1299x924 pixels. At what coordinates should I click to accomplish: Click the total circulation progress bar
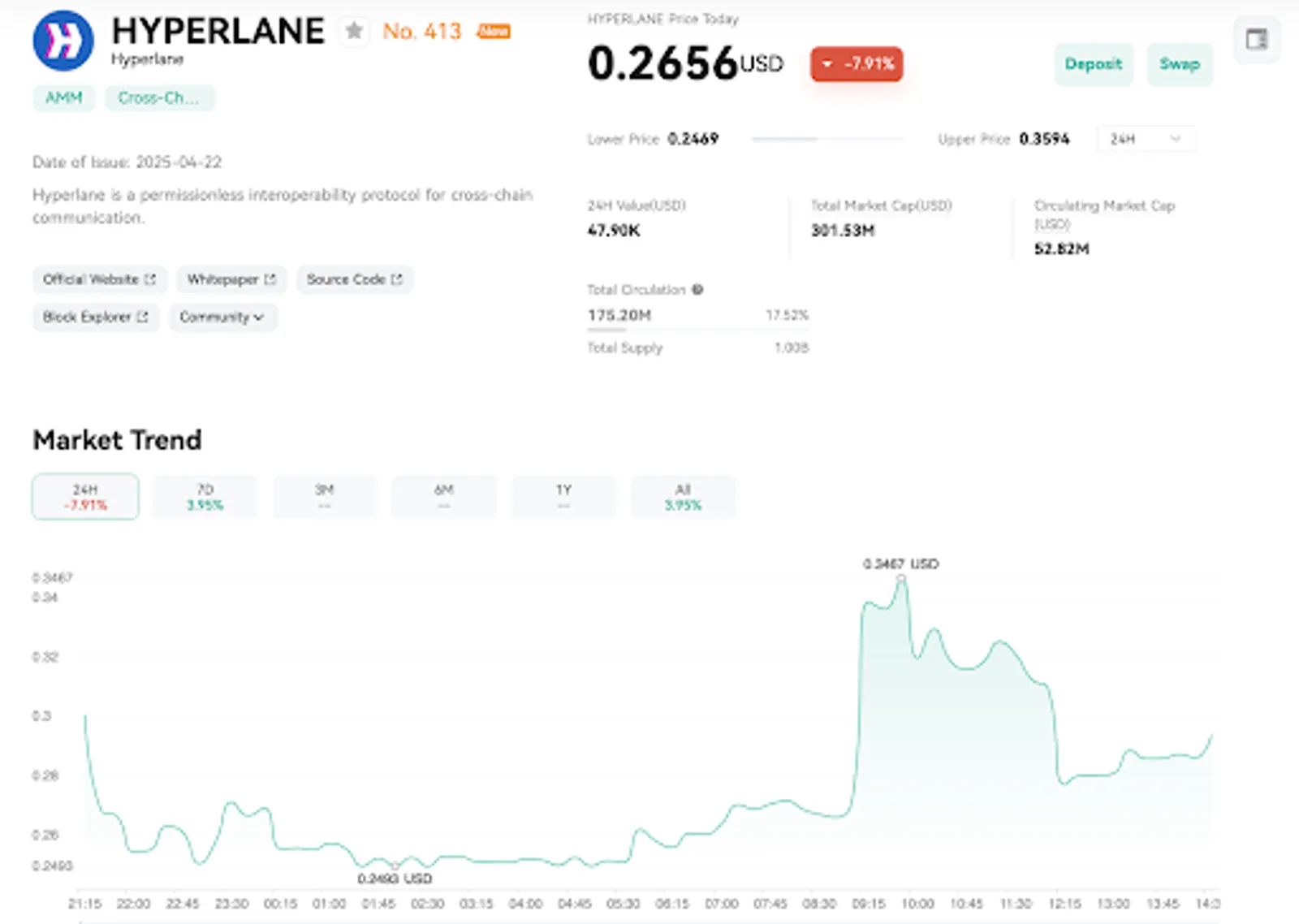click(x=698, y=330)
